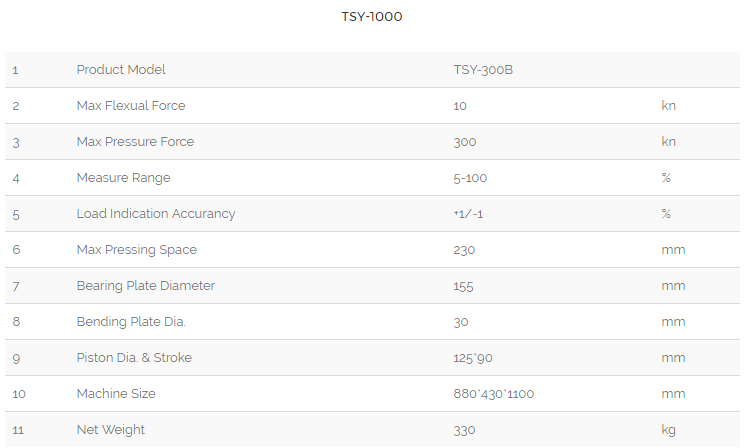Select the Bending Plate Dia. label

pyautogui.click(x=131, y=322)
